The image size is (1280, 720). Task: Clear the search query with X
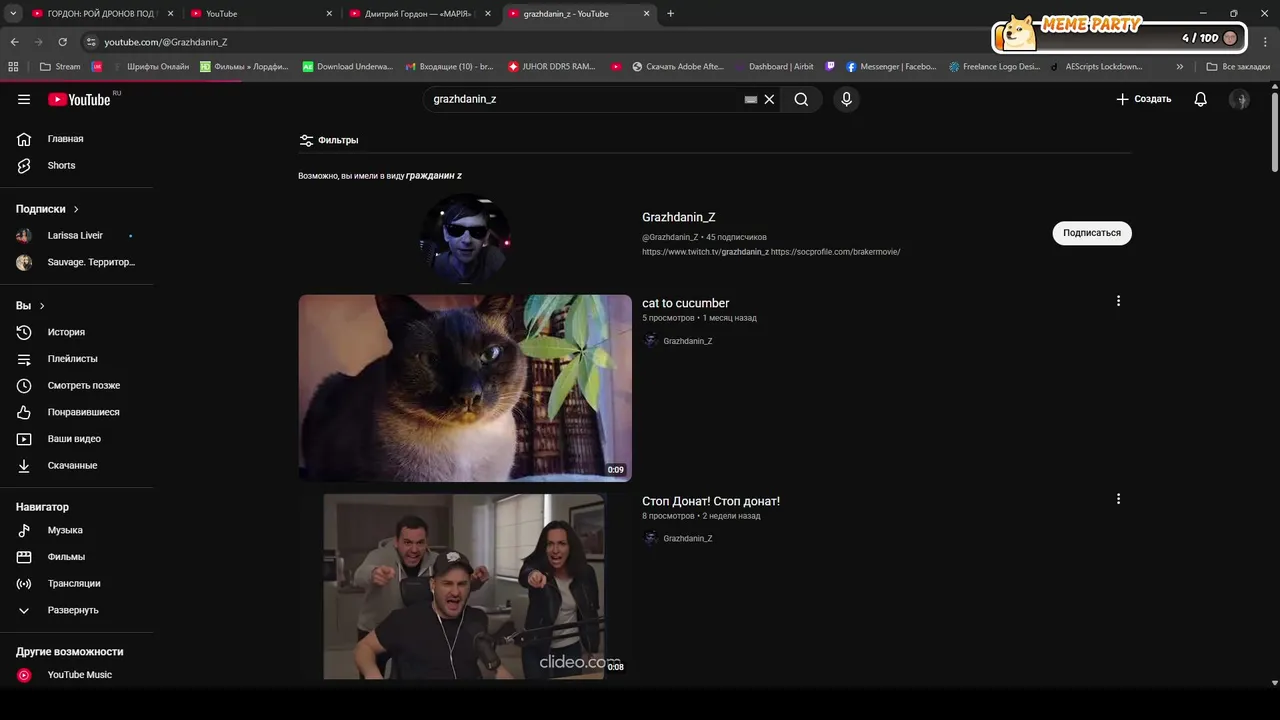click(769, 99)
